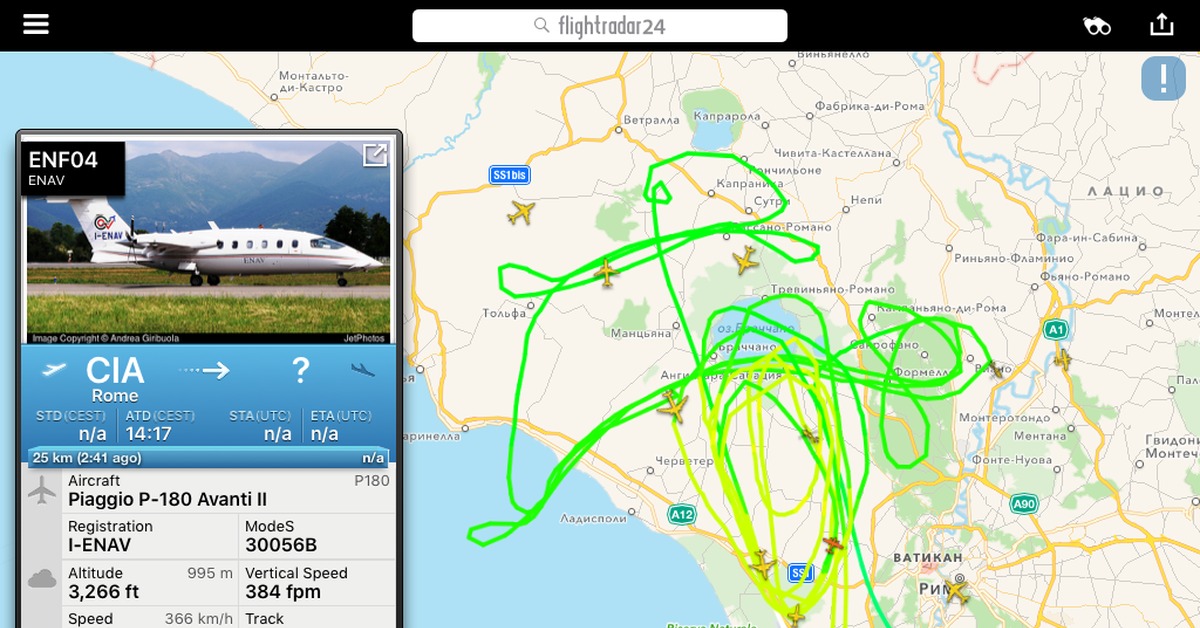Click the I-ENAV aircraft photo
Viewport: 1200px width, 628px height.
[207, 243]
